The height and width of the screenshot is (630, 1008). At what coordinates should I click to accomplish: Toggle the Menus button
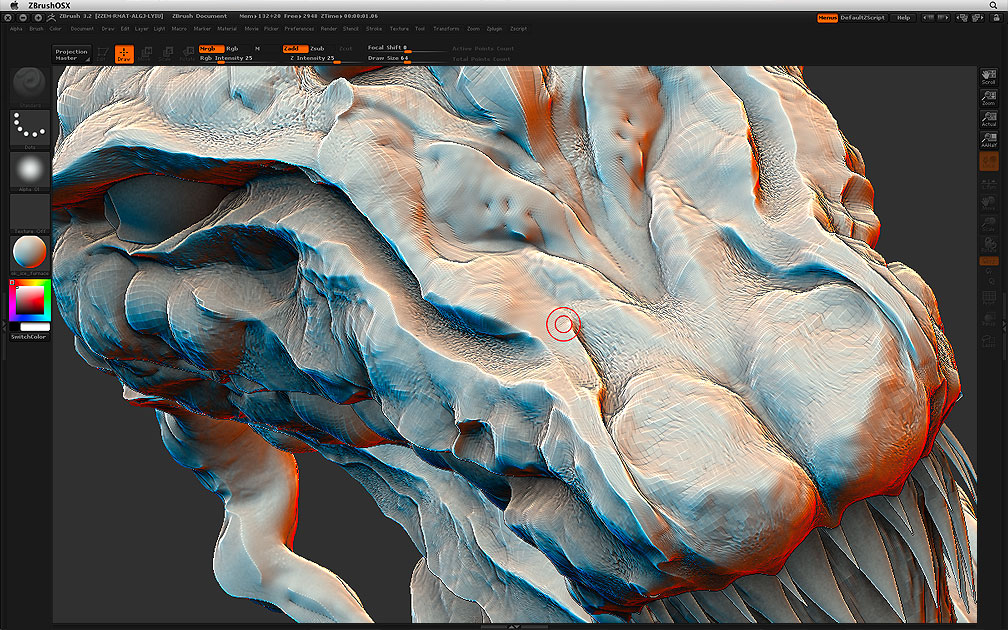pos(827,18)
